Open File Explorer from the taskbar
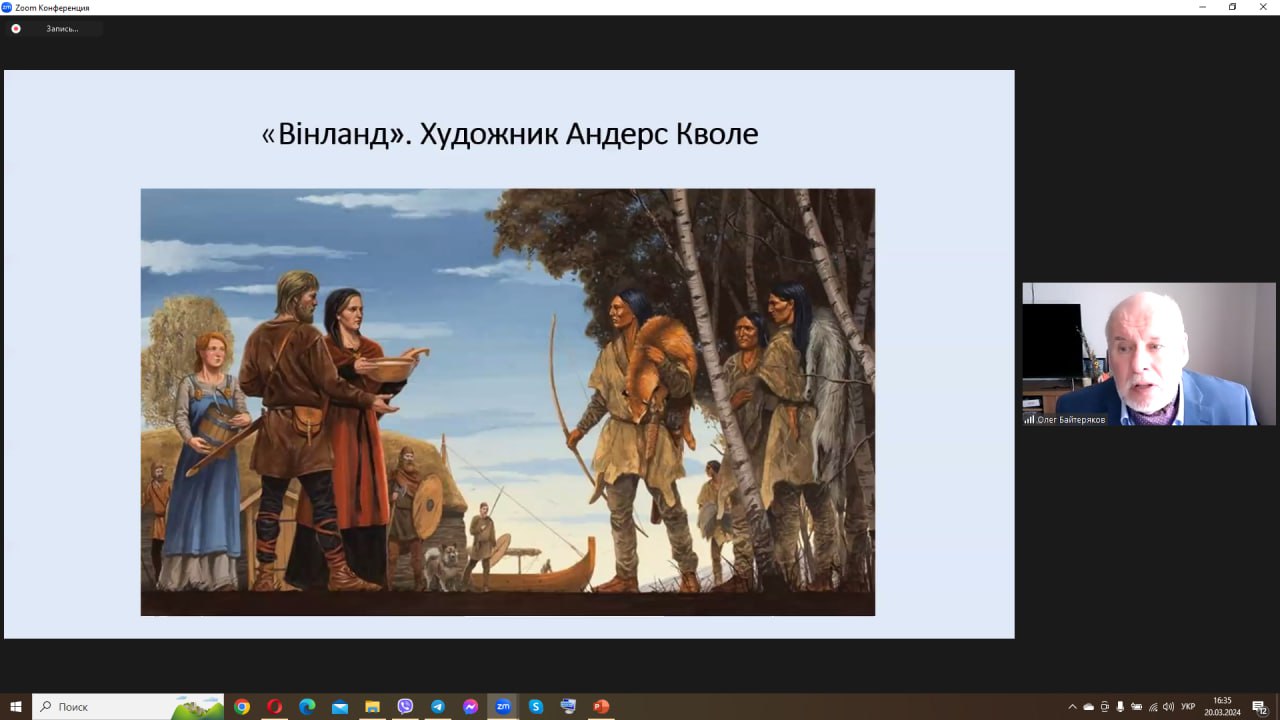The height and width of the screenshot is (720, 1280). (372, 706)
